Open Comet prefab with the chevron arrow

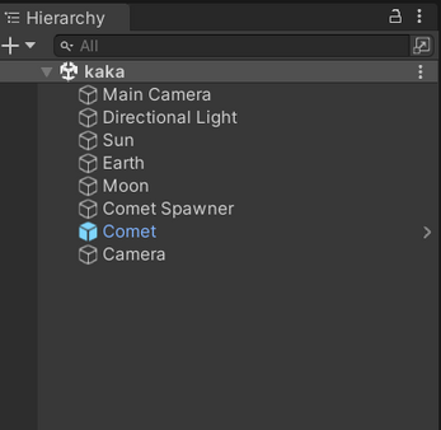427,232
